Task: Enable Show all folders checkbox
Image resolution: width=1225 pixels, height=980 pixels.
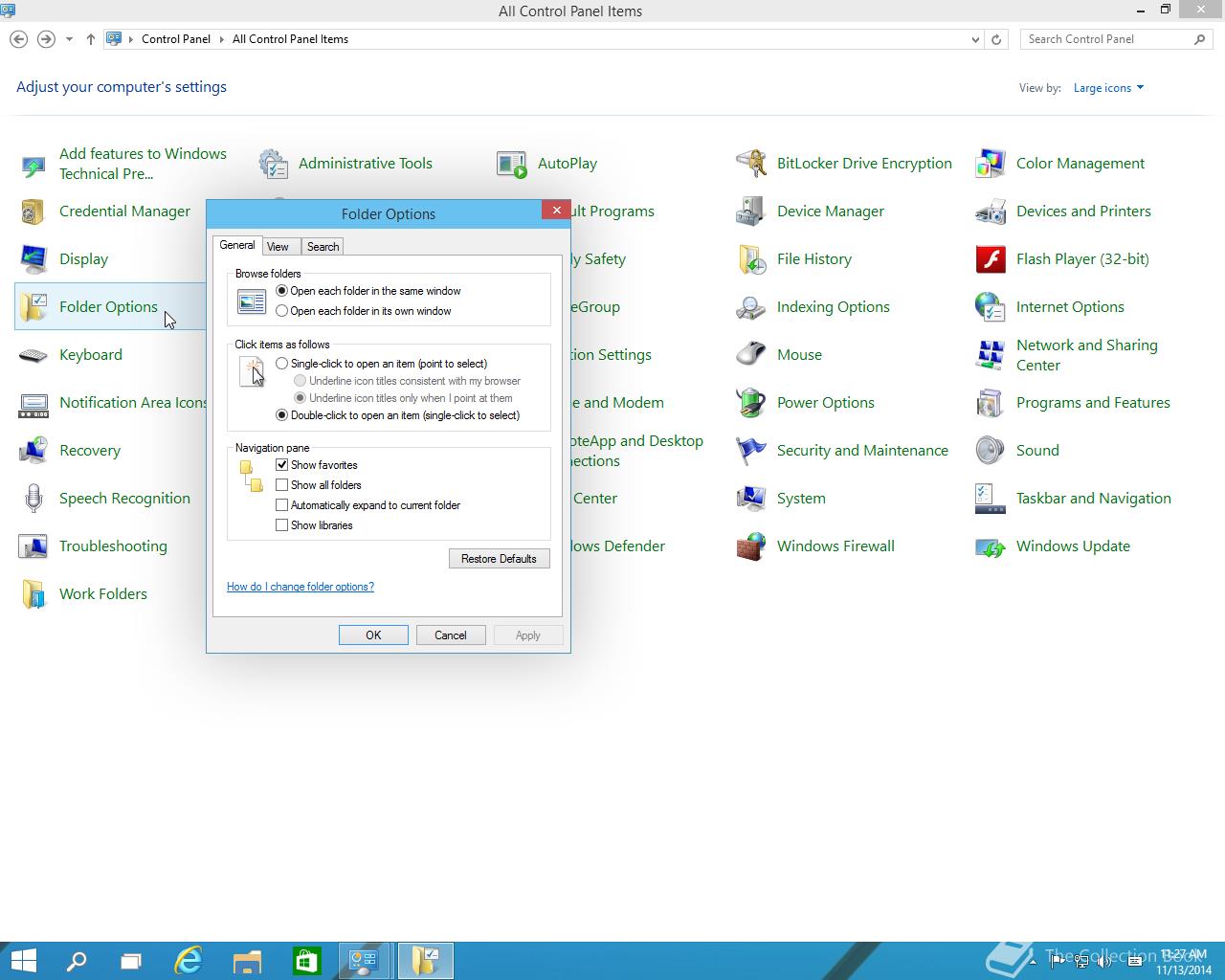Action: point(281,485)
